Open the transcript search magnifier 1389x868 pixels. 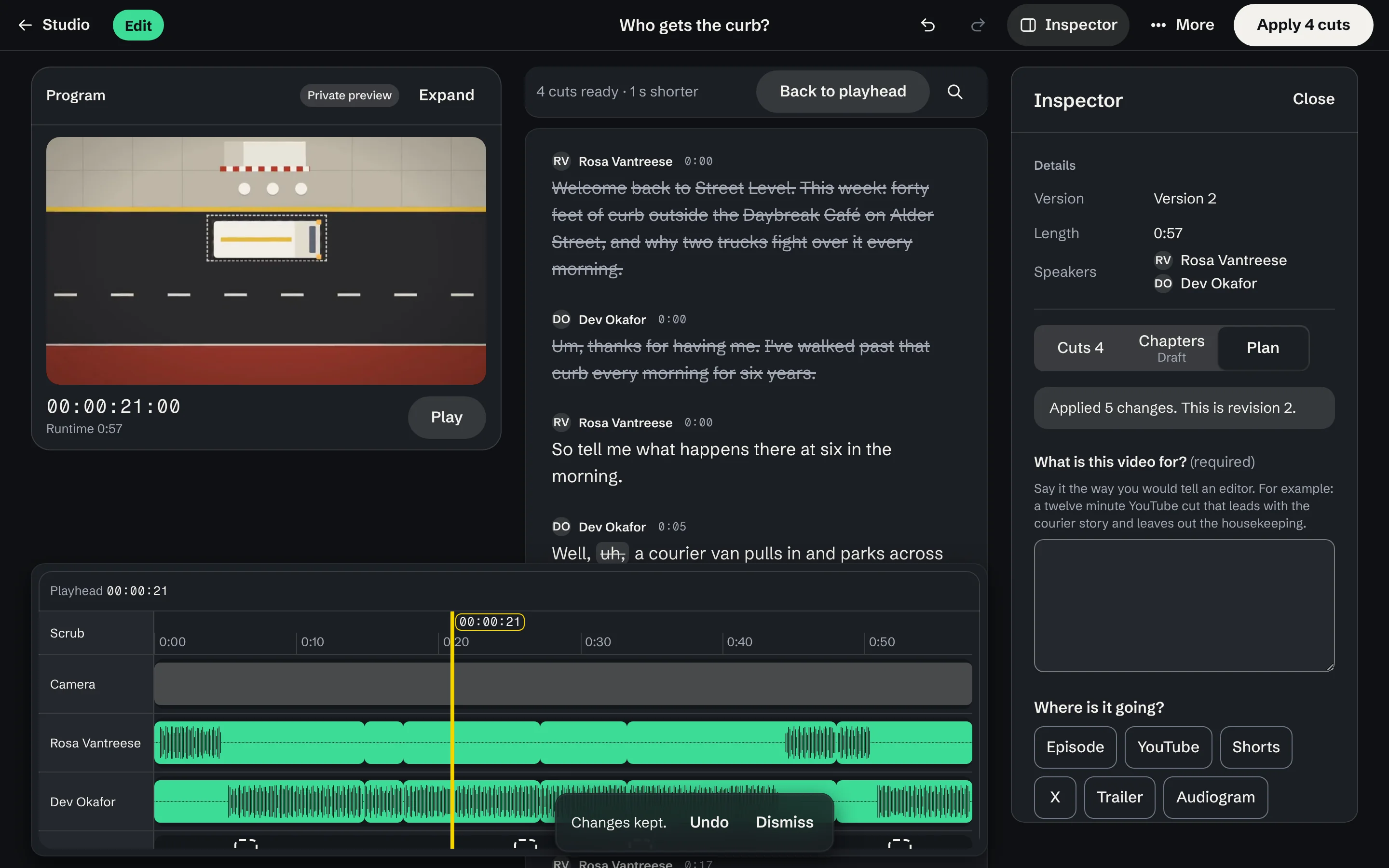pyautogui.click(x=954, y=92)
